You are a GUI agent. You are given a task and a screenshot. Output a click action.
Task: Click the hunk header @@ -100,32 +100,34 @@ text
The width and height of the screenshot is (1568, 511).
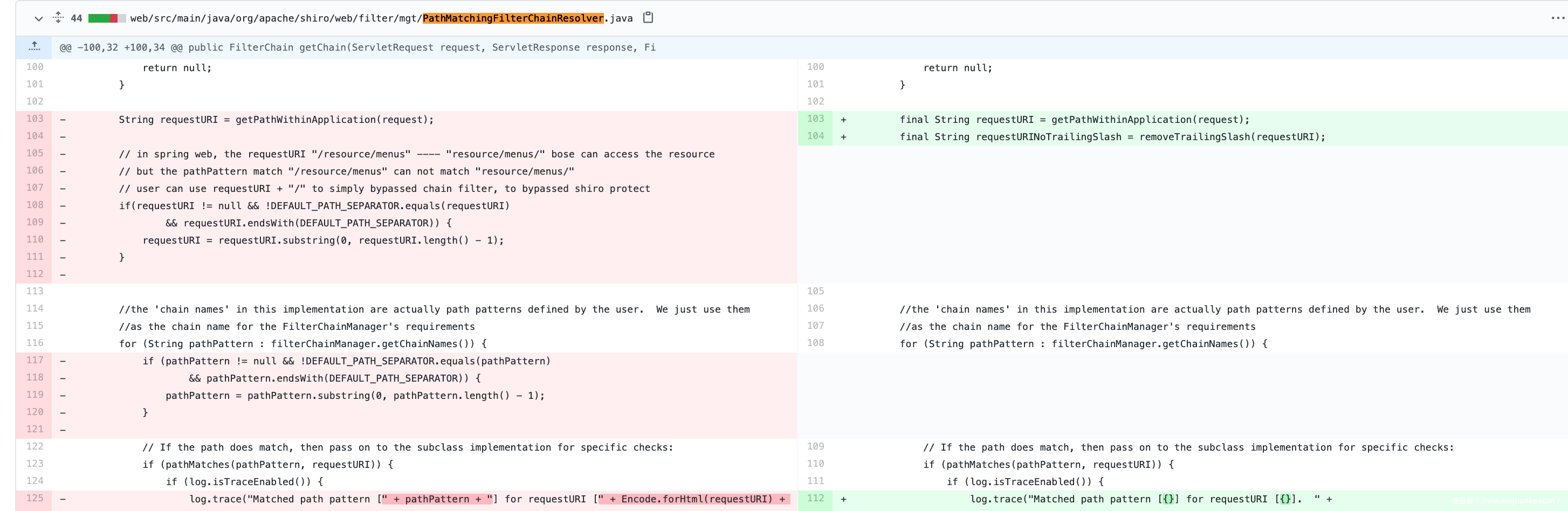[357, 47]
